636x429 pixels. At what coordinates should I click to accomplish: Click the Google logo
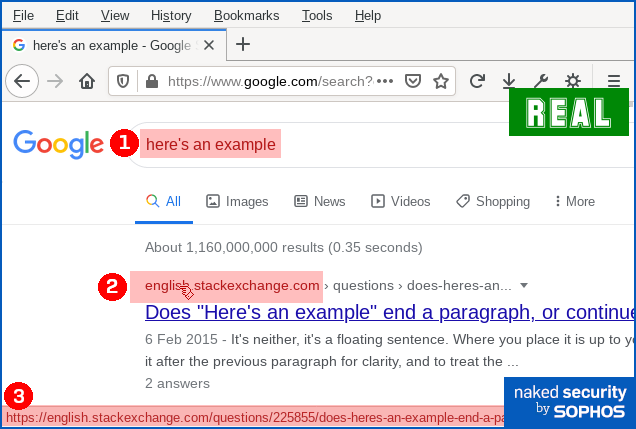pos(58,144)
